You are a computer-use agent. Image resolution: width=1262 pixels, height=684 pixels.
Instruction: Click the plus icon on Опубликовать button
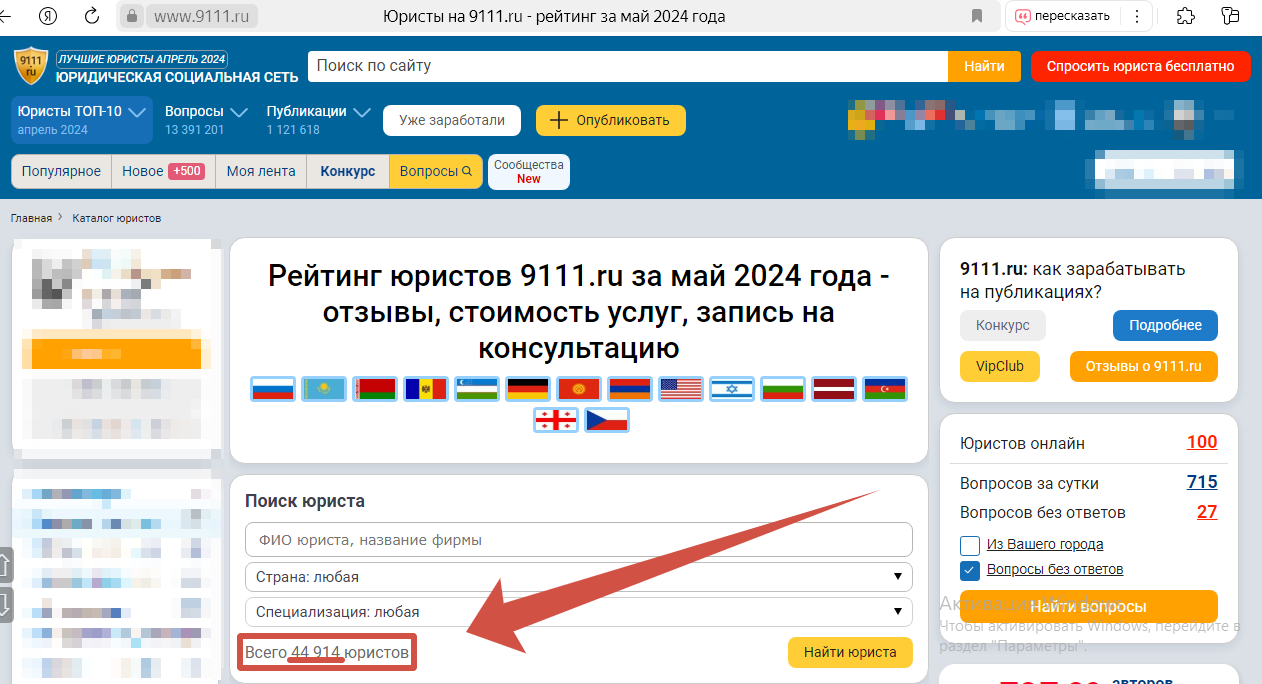coord(559,120)
